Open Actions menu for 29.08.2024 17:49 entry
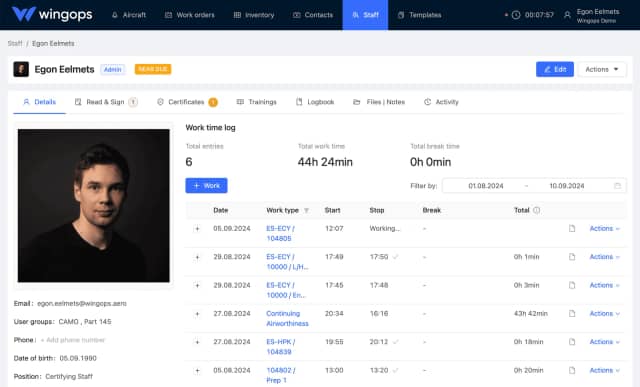Viewport: 640px width, 387px height. pos(604,257)
